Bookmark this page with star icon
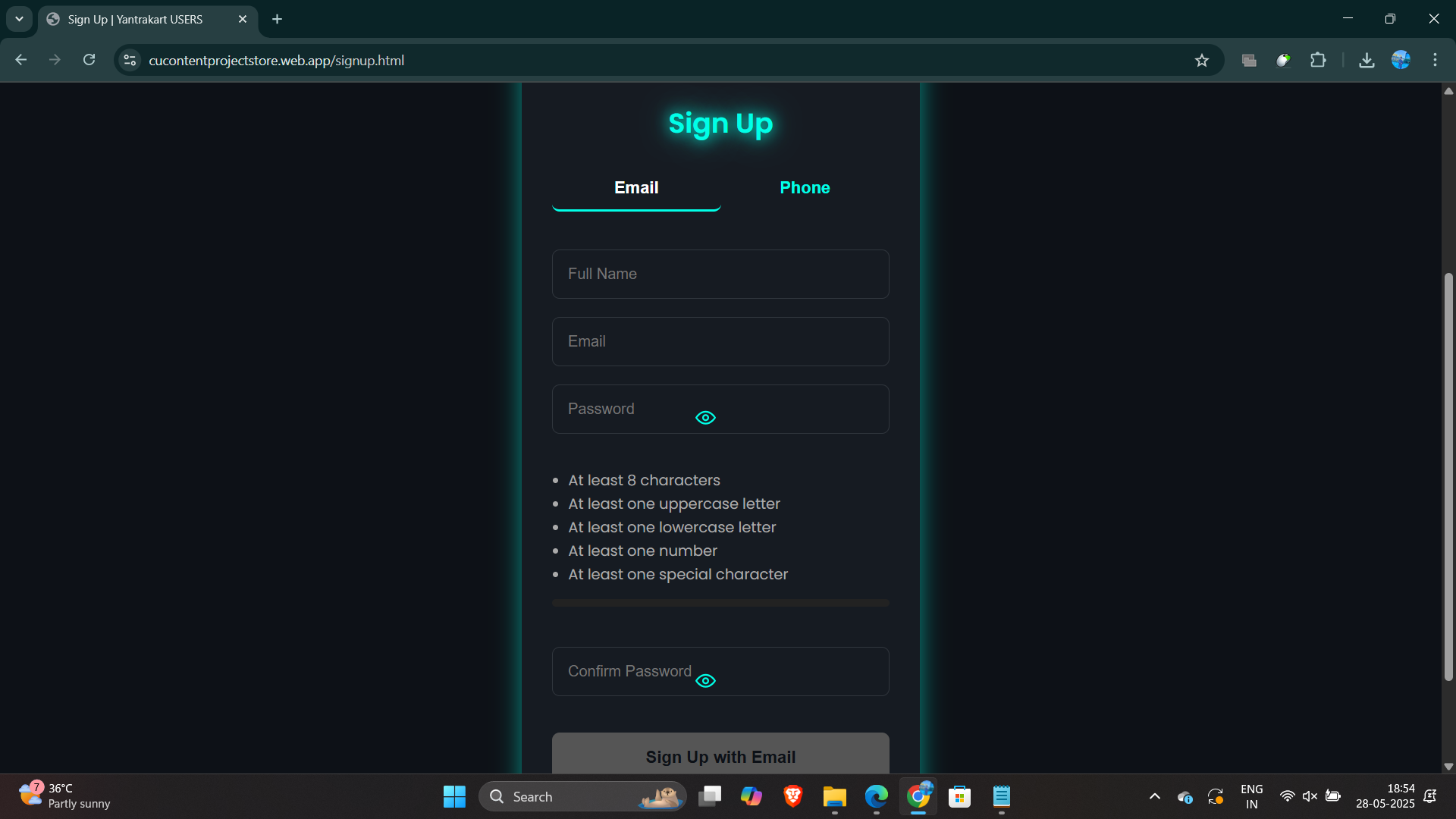The width and height of the screenshot is (1456, 819). pos(1202,61)
